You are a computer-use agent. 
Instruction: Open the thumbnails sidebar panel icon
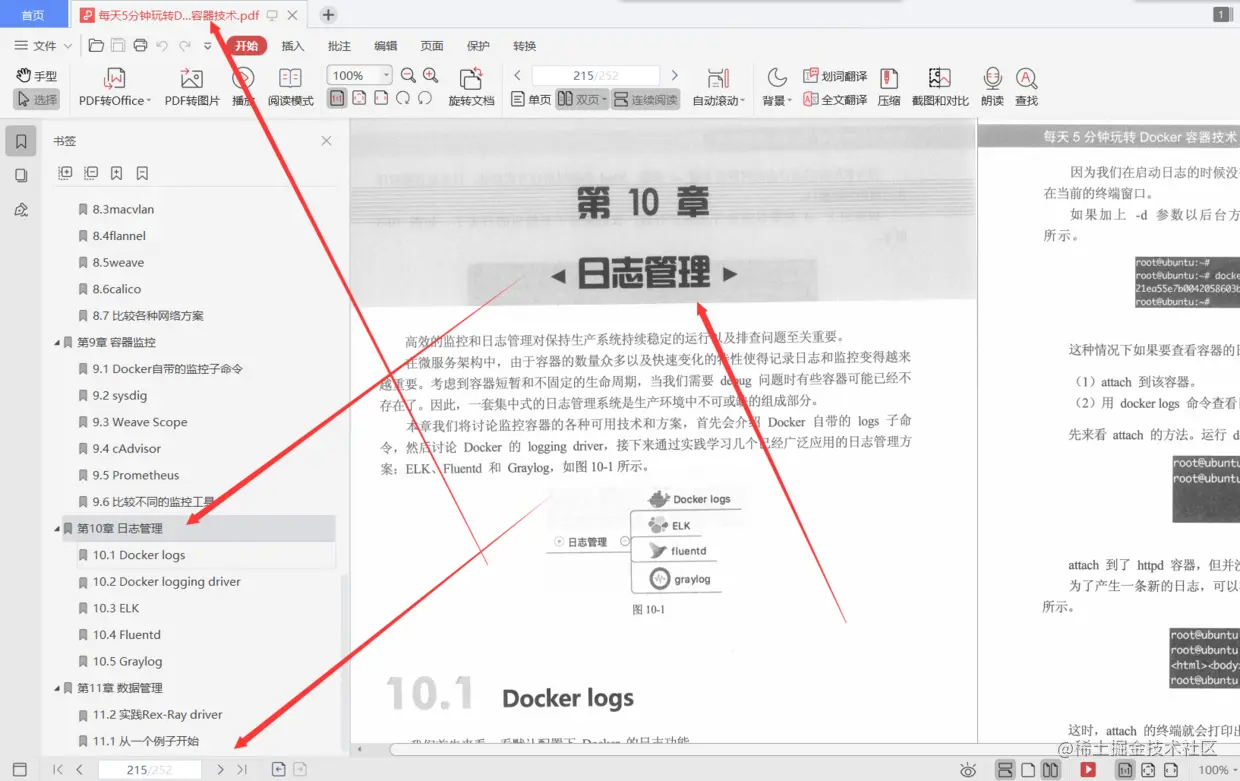(x=21, y=175)
